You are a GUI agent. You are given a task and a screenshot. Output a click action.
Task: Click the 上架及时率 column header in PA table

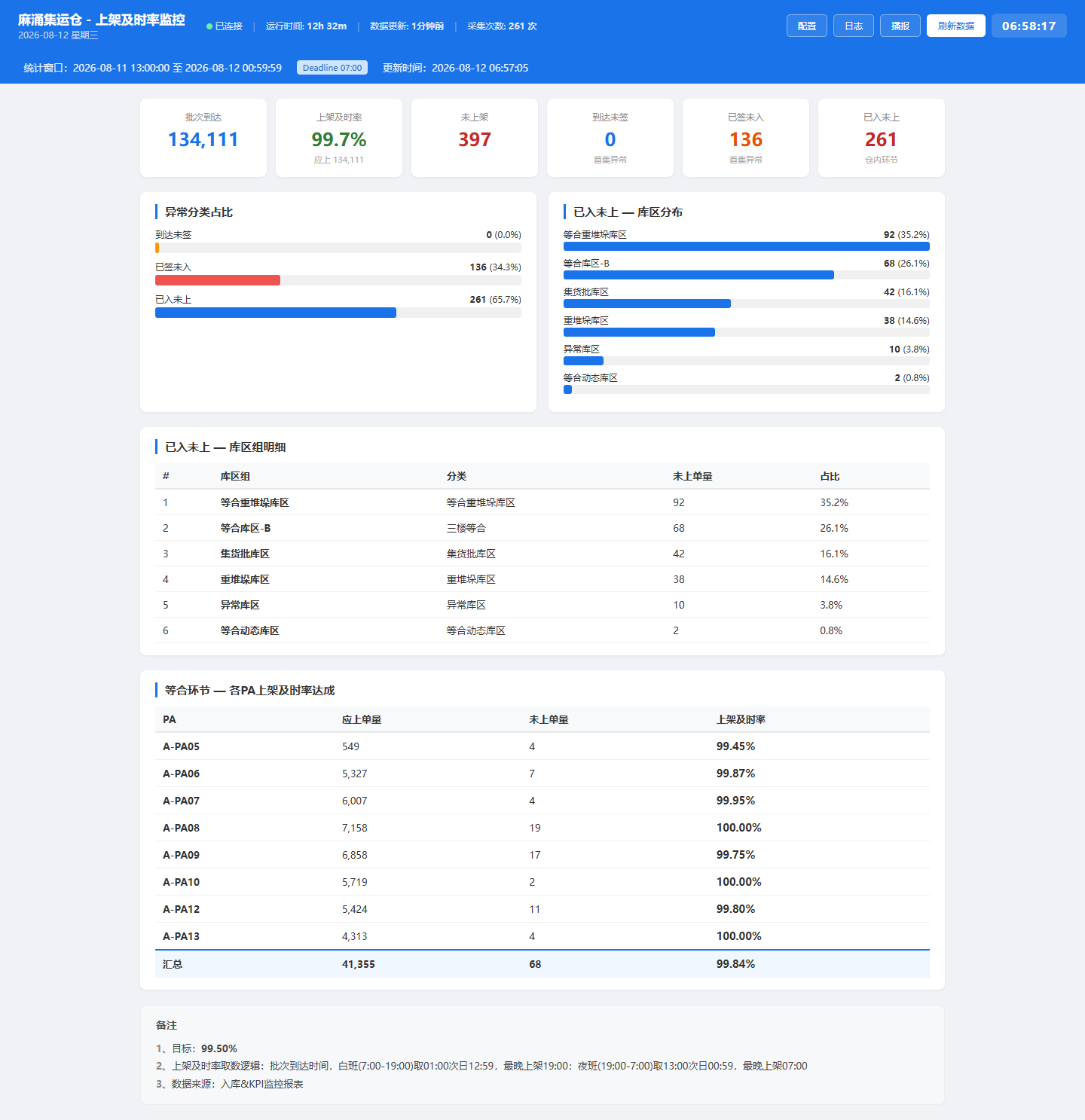(x=741, y=719)
